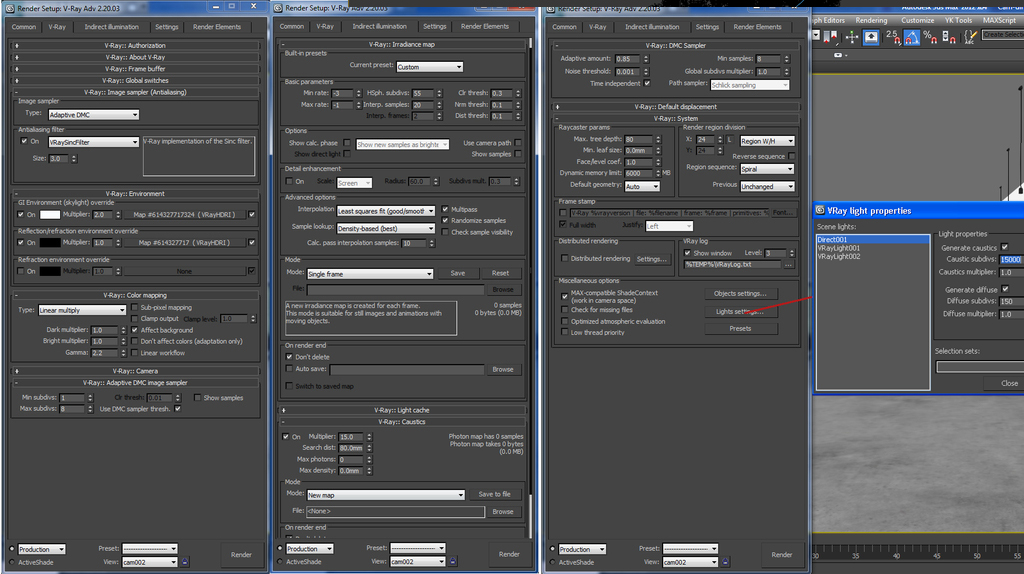The width and height of the screenshot is (1024, 574).
Task: Toggle GI Environment skylight On checkbox
Action: click(x=21, y=214)
